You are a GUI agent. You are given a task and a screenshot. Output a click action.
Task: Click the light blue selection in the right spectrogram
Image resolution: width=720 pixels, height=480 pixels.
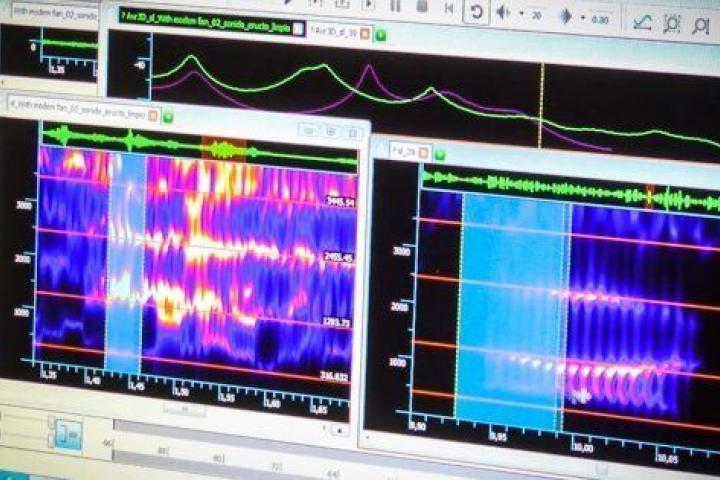(x=512, y=300)
